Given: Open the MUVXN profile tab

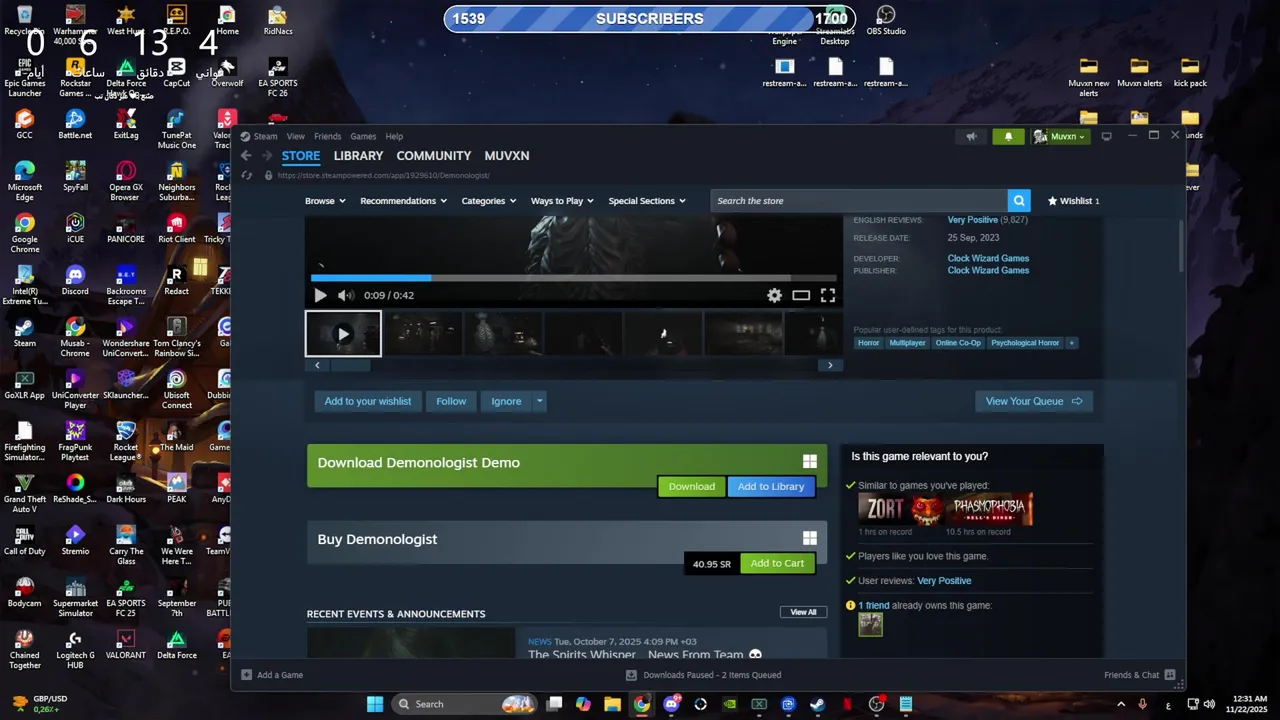Looking at the screenshot, I should (507, 156).
